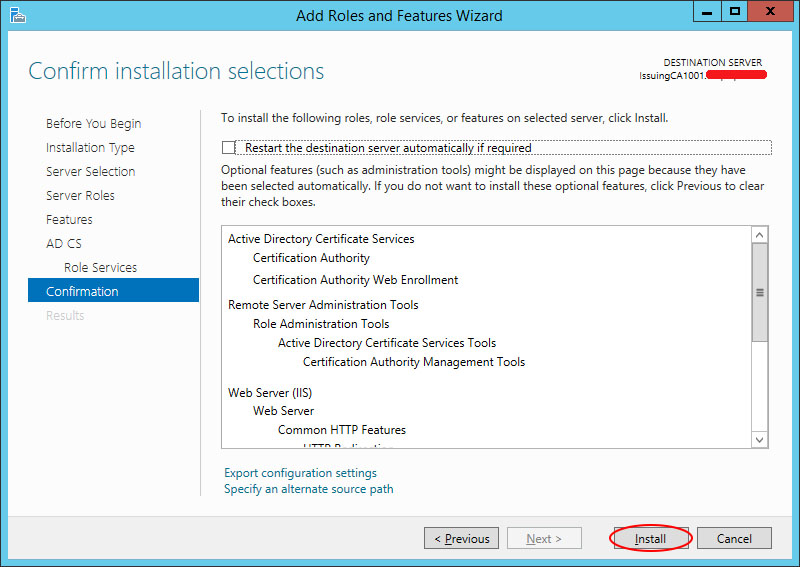
Task: Click the Previous button
Action: 461,538
